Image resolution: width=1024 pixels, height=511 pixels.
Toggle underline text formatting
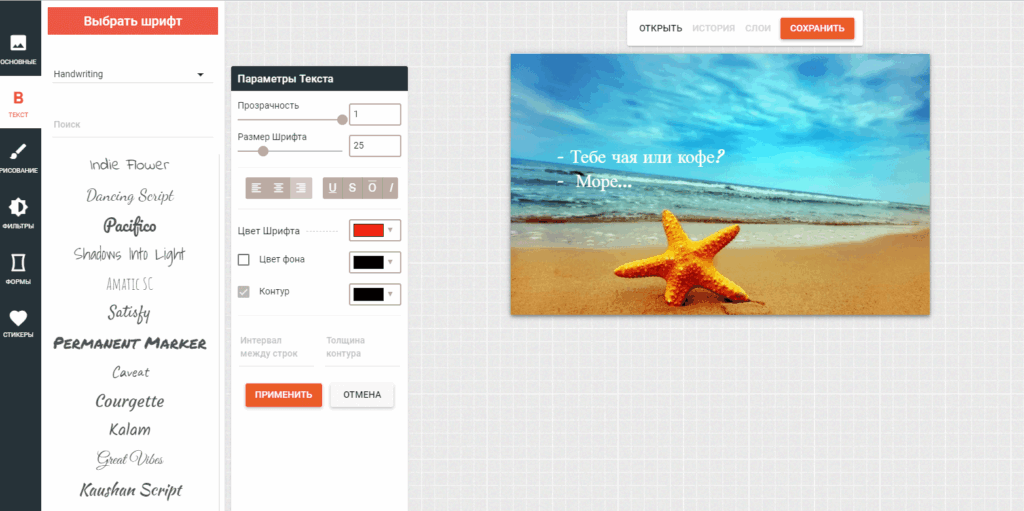click(333, 188)
